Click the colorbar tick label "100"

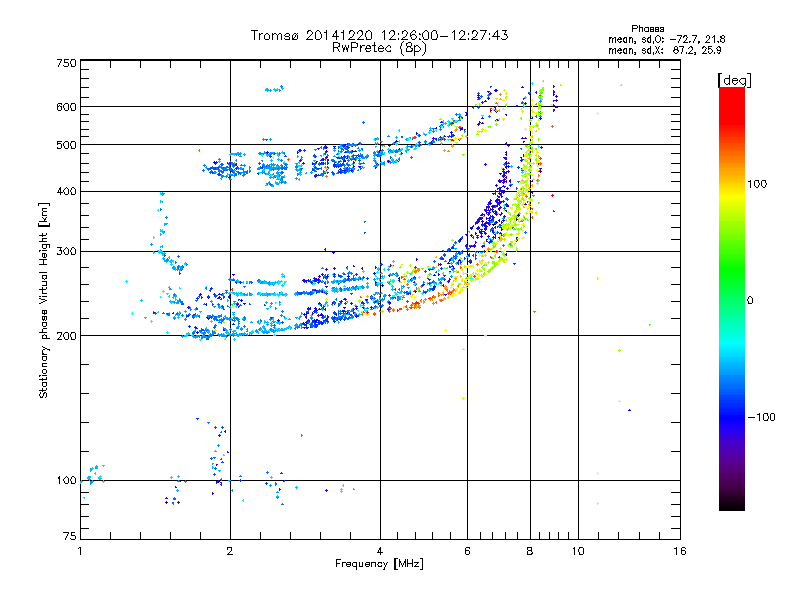757,184
